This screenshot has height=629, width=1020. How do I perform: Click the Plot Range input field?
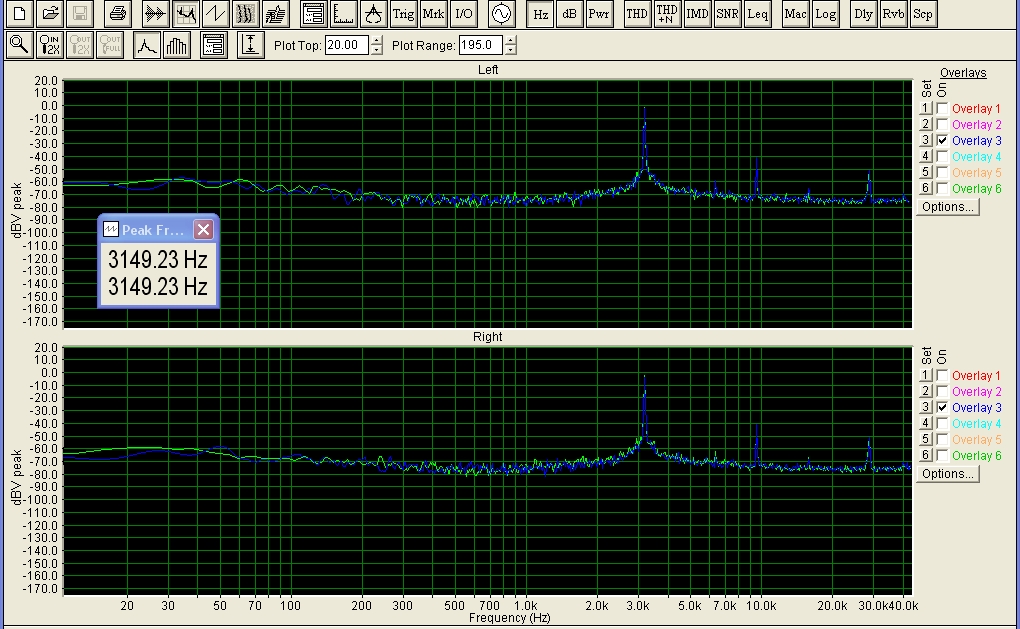pyautogui.click(x=479, y=45)
